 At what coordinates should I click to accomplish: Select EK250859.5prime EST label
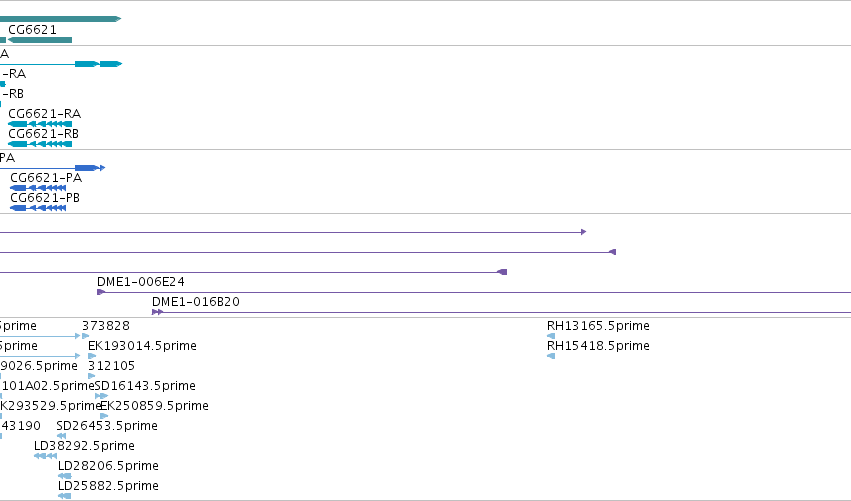coord(154,407)
